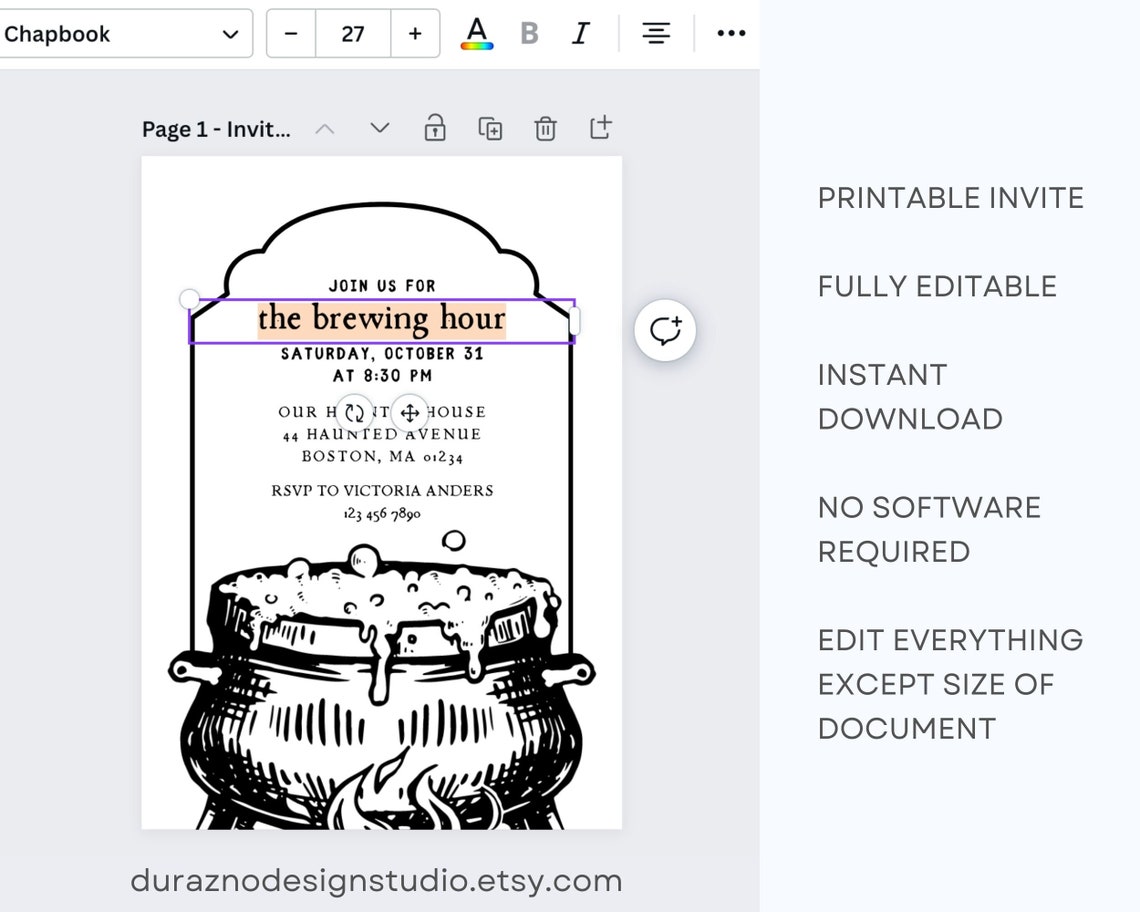Decrease font size with the minus control
Screen dimensions: 1140x912
tap(290, 32)
